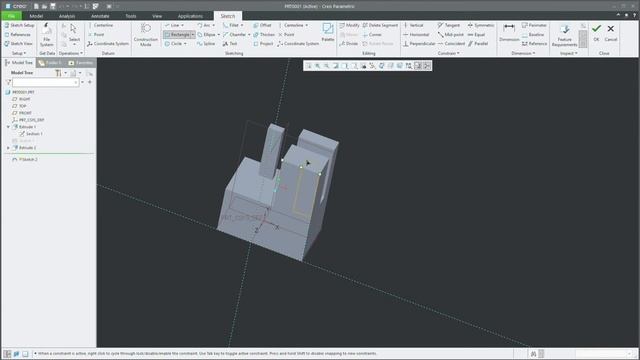Open the Rectangle type dropdown arrow
The width and height of the screenshot is (640, 360).
pos(193,35)
